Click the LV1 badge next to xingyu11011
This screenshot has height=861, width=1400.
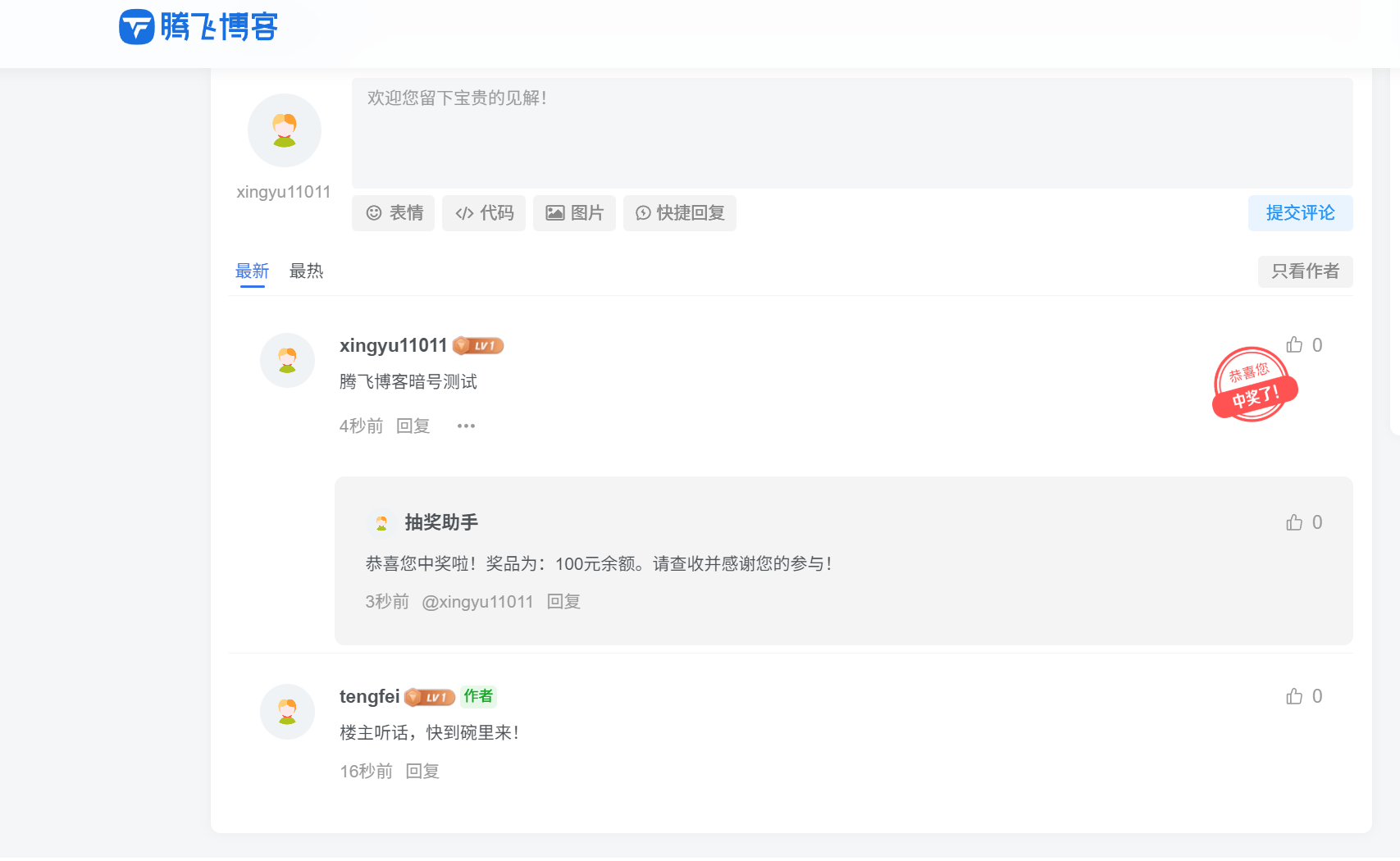477,345
